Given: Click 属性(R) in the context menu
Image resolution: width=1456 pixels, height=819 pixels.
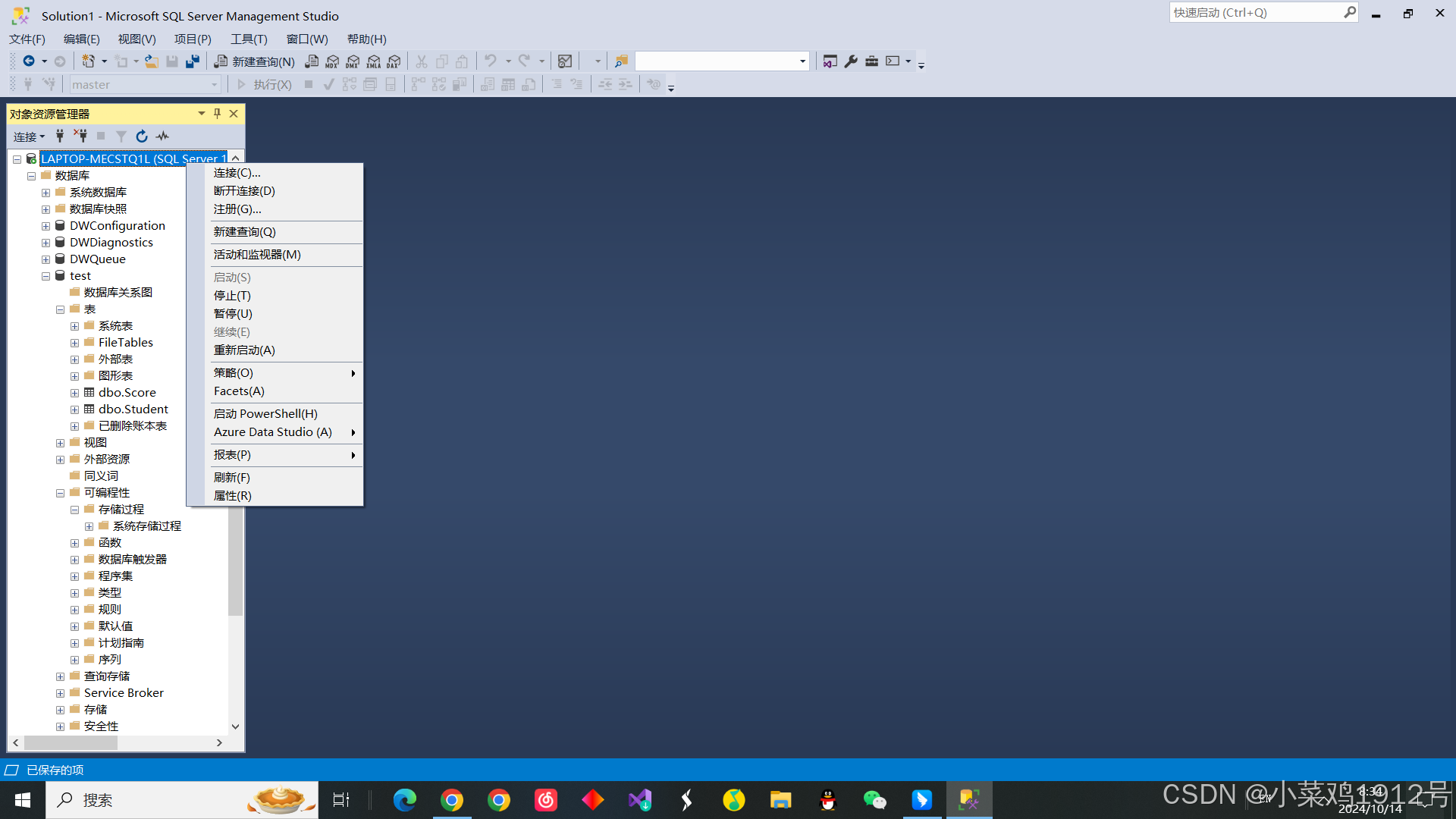Looking at the screenshot, I should point(232,496).
